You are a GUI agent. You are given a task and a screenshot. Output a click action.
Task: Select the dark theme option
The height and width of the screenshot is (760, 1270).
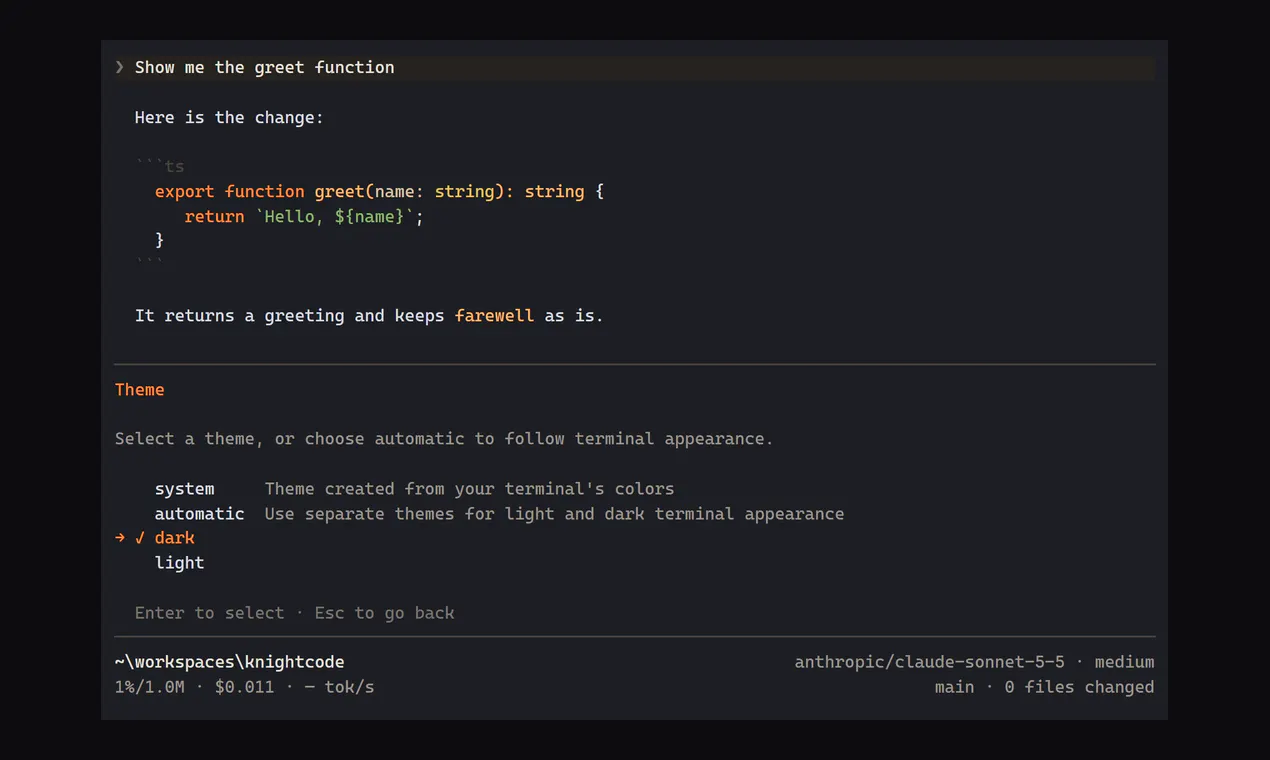[x=175, y=538]
